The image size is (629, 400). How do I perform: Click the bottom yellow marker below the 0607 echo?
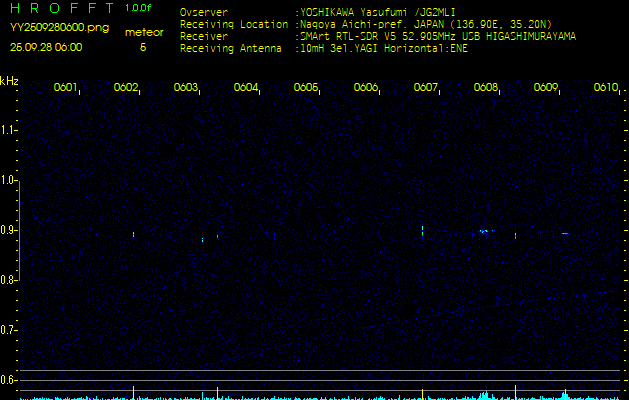[x=422, y=394]
